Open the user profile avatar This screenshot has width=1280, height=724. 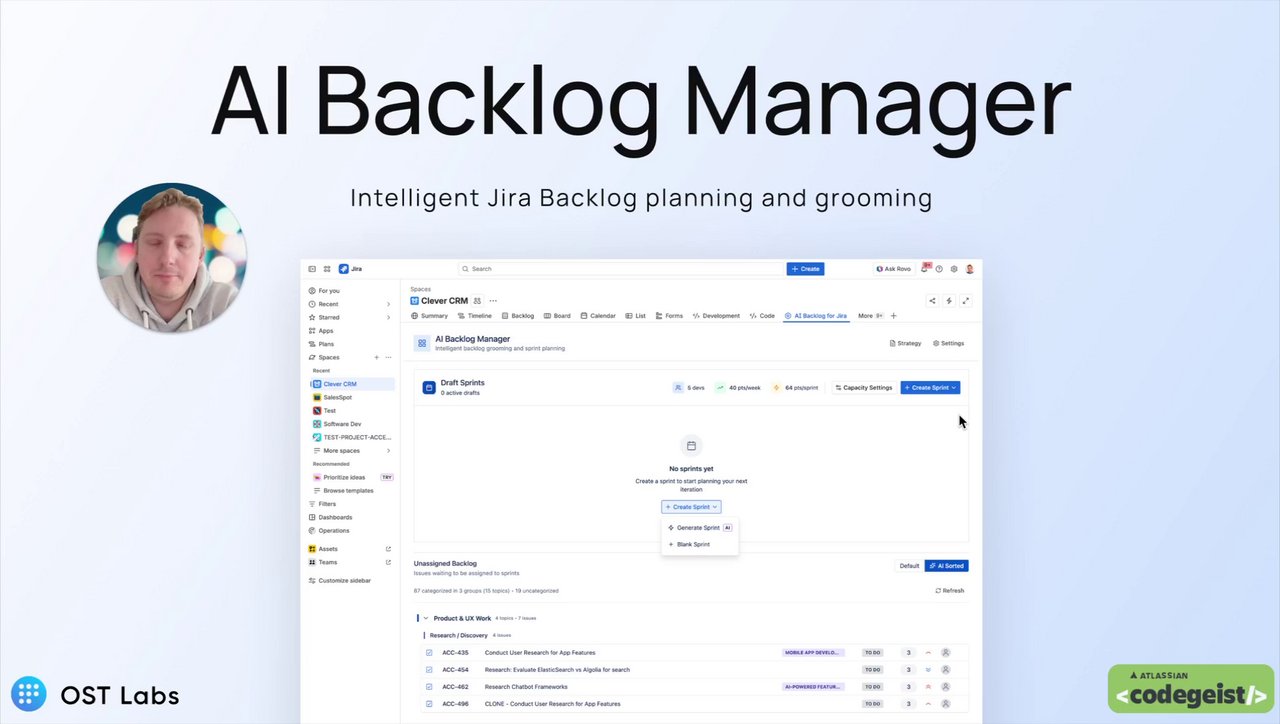coord(969,269)
